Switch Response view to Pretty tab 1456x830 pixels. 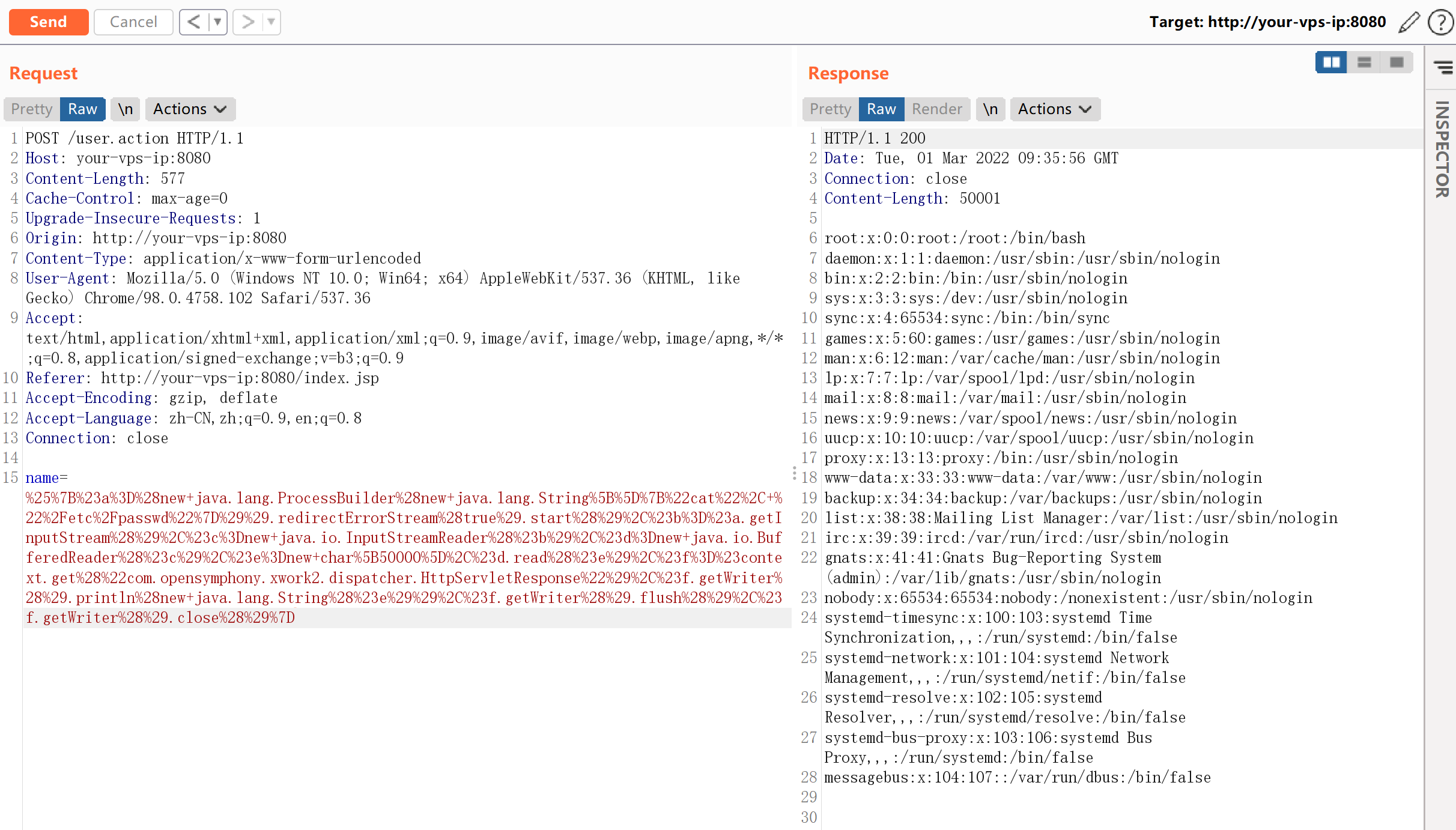click(830, 109)
